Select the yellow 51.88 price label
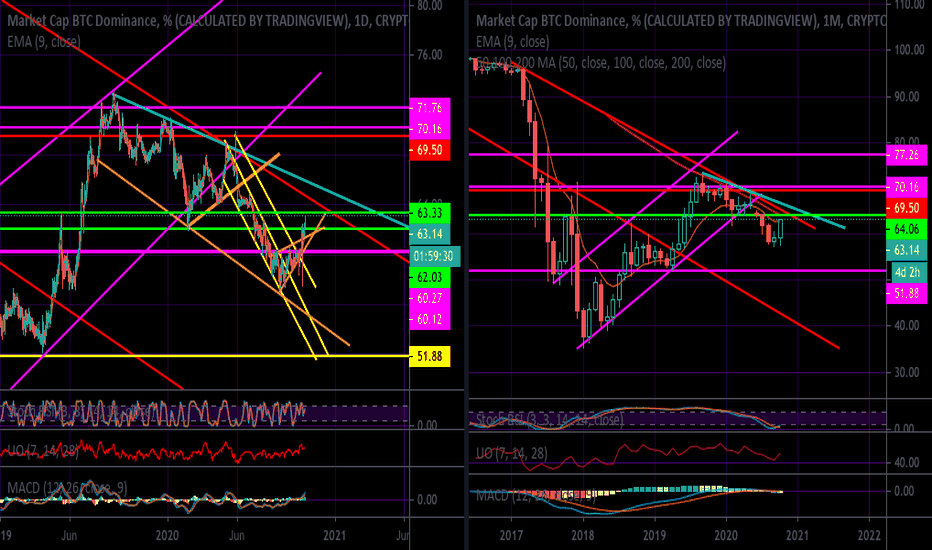This screenshot has width=932, height=550. tap(430, 356)
